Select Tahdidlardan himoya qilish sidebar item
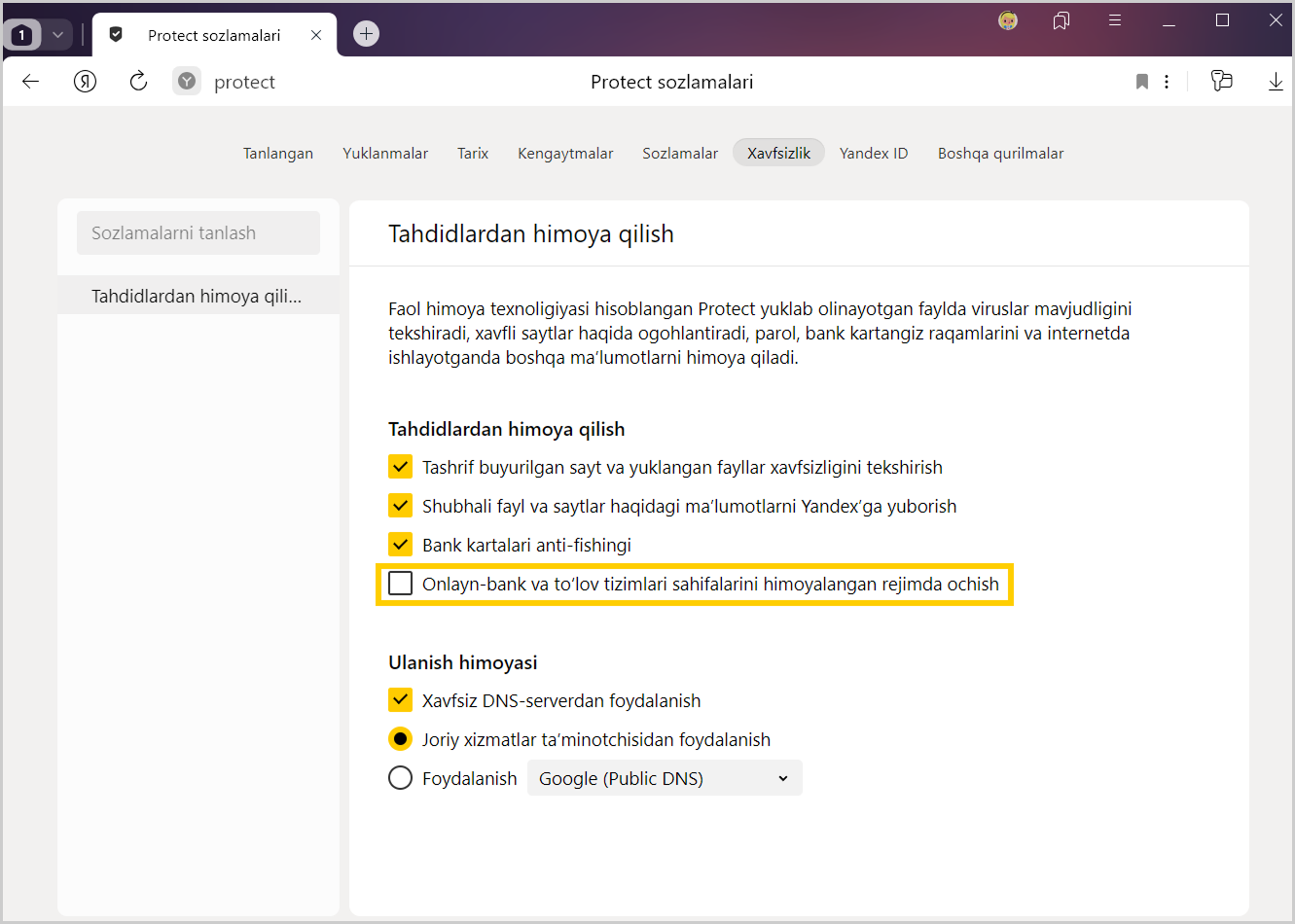 point(198,297)
